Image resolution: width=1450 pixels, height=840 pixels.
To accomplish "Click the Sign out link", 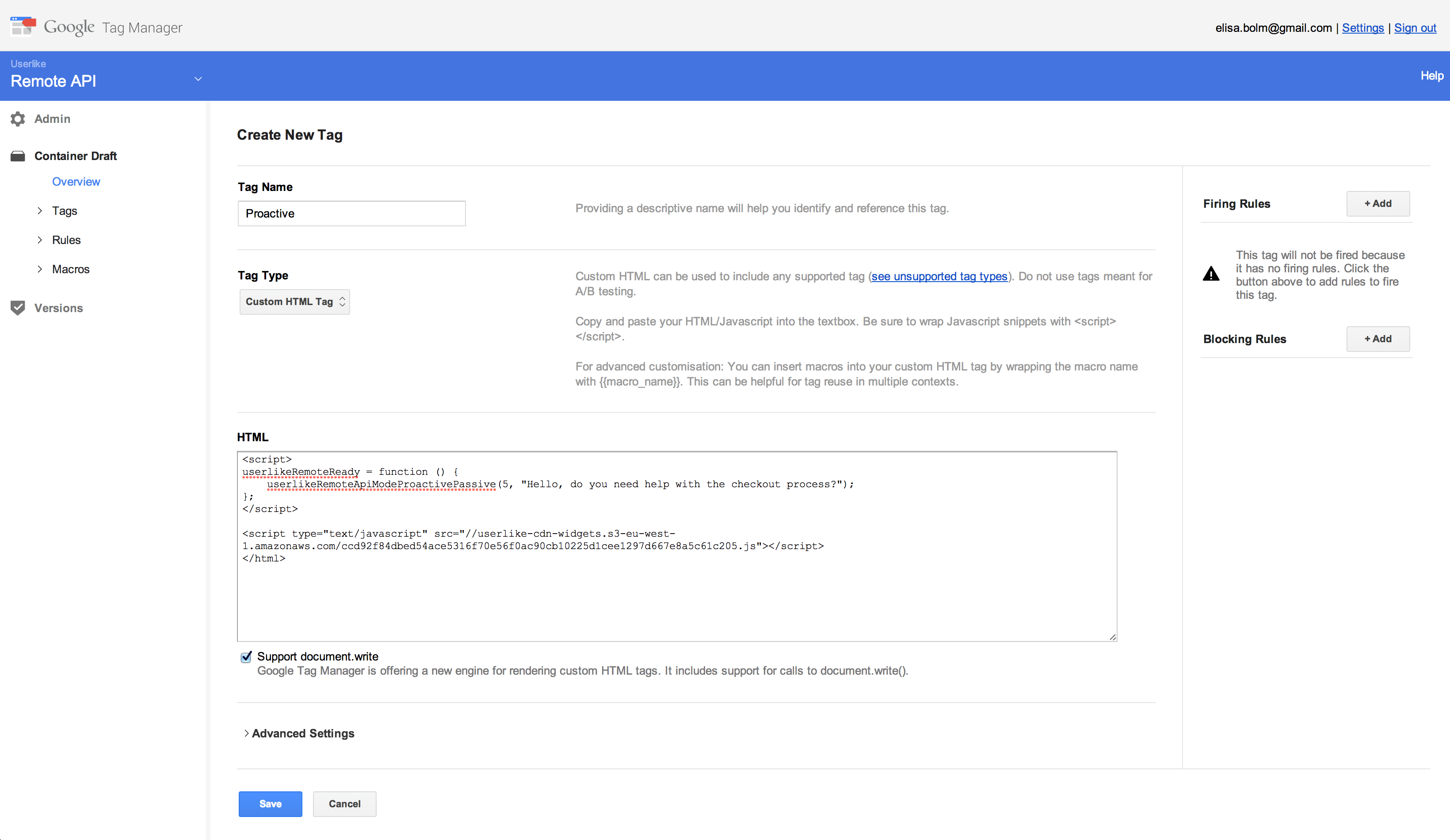I will pyautogui.click(x=1415, y=27).
